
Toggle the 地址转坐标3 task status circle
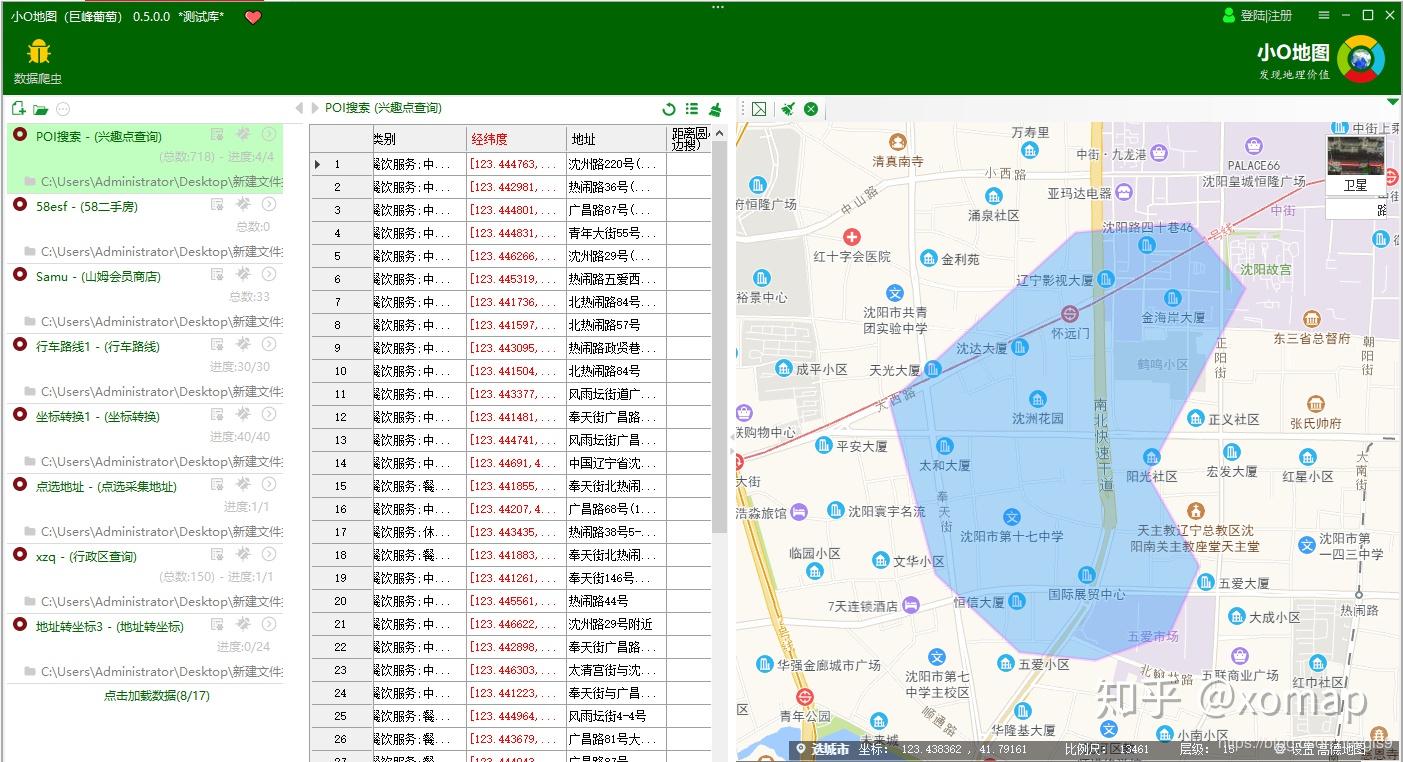(x=19, y=624)
